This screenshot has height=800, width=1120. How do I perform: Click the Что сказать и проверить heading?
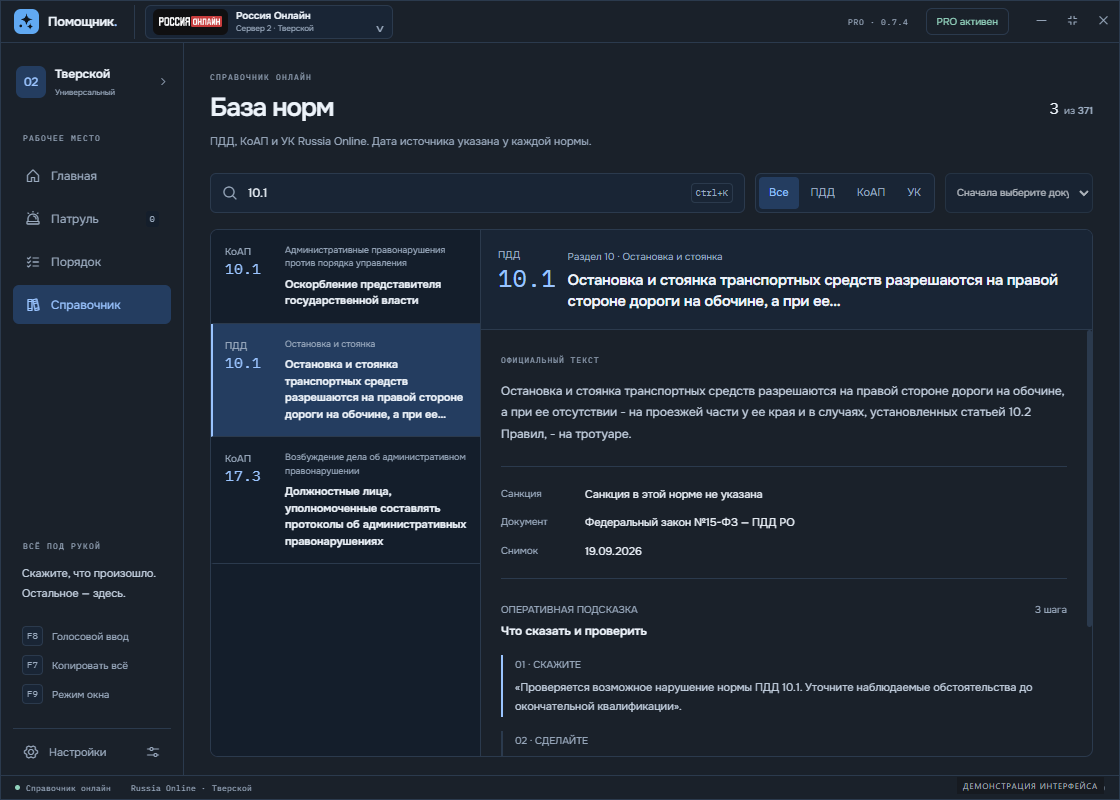pyautogui.click(x=574, y=631)
